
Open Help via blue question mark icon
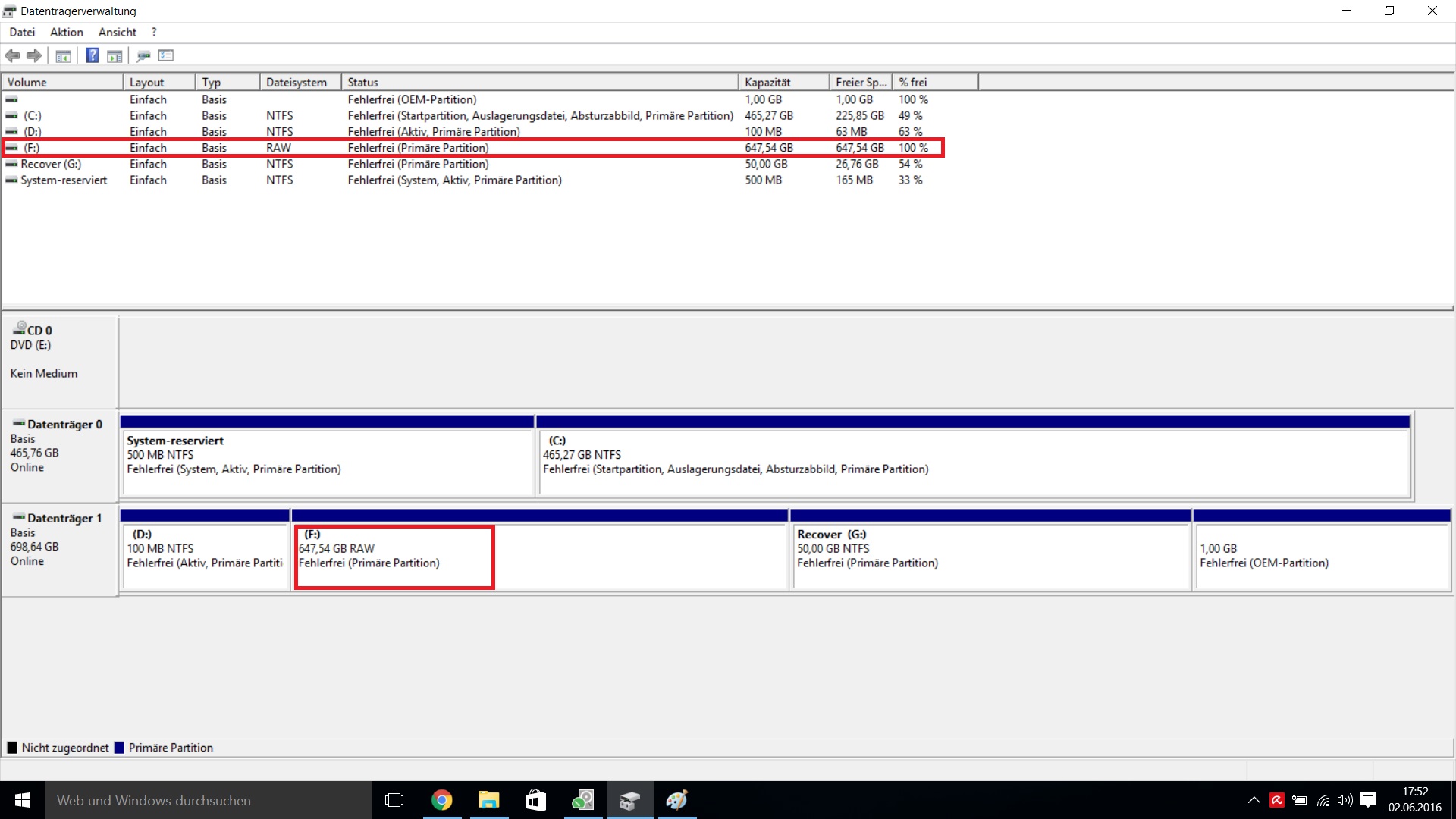[92, 55]
